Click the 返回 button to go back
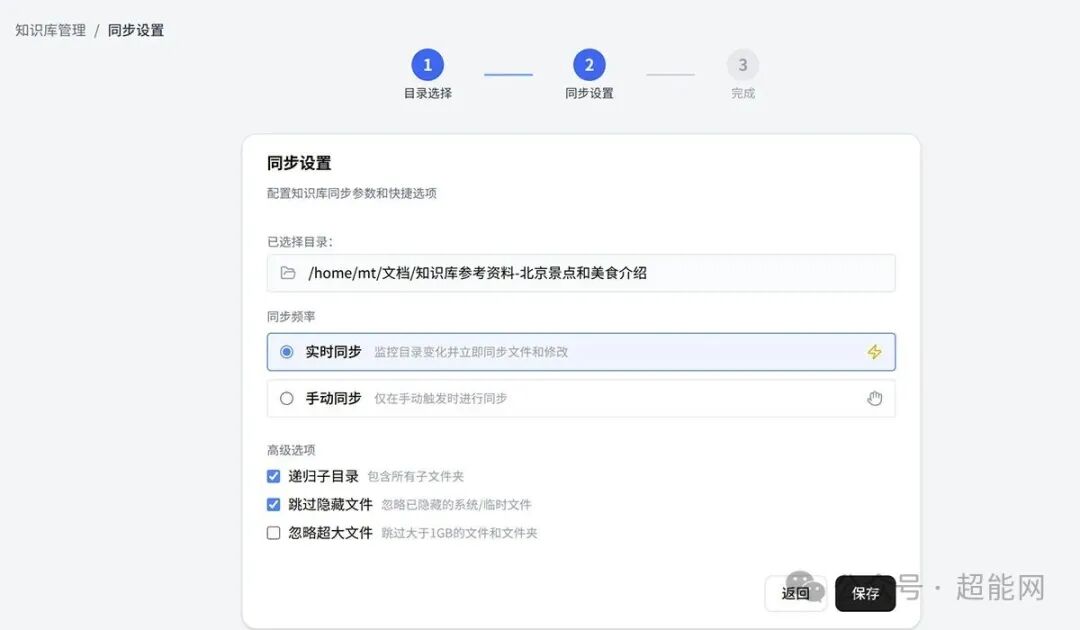The image size is (1080, 630). [795, 592]
